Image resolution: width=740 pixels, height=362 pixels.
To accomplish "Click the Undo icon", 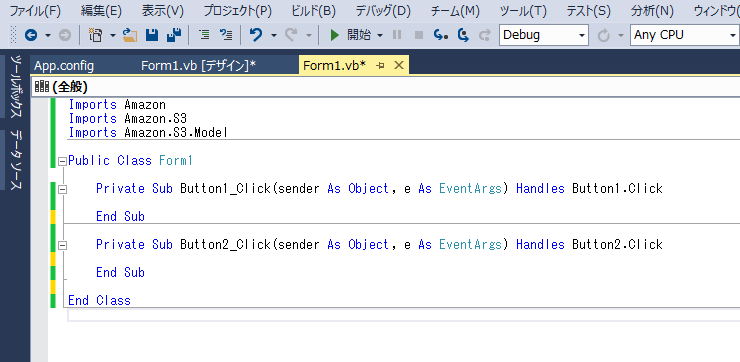I will [x=256, y=35].
